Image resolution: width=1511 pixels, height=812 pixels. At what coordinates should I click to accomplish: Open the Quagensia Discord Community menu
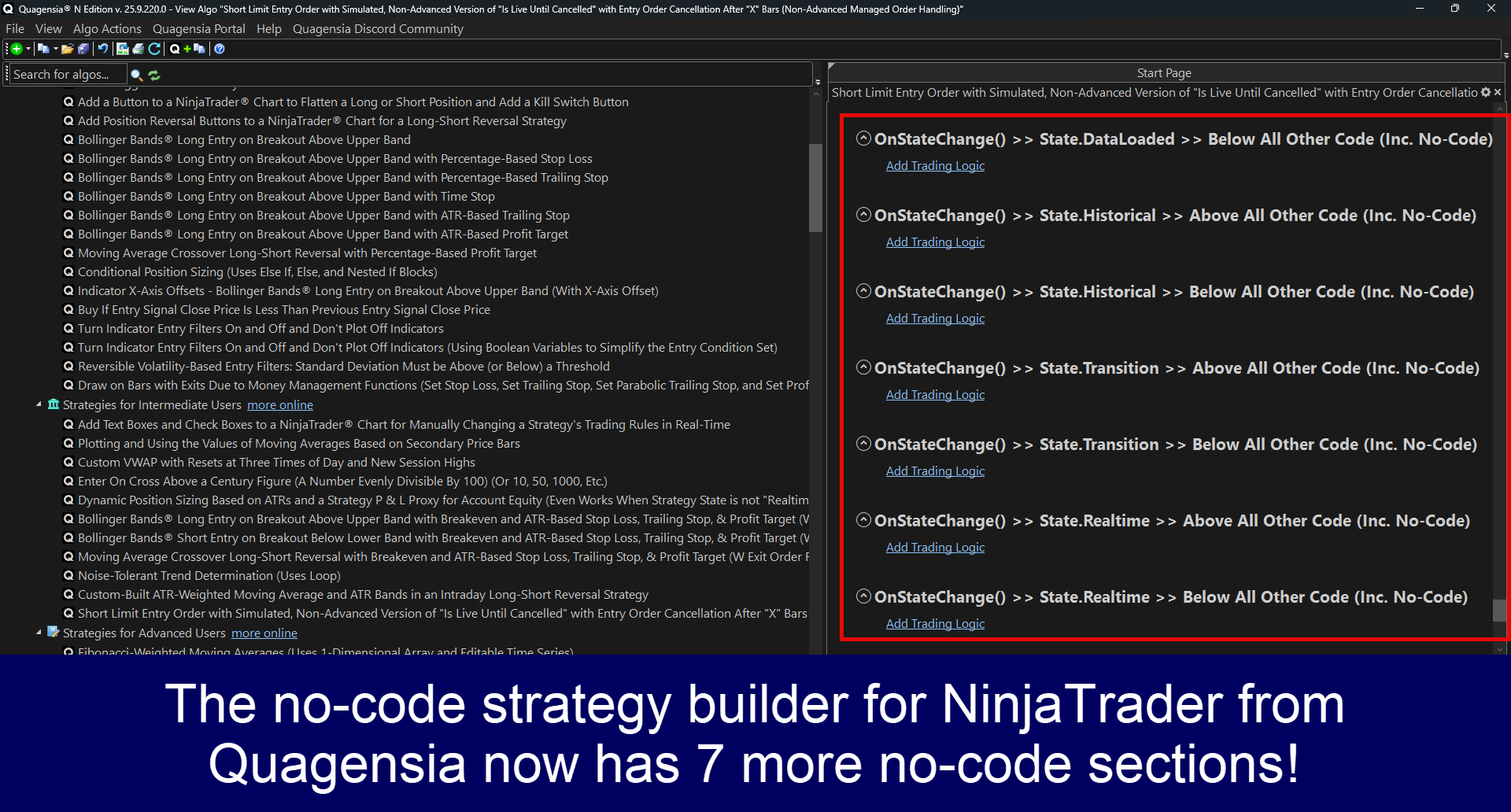[378, 28]
